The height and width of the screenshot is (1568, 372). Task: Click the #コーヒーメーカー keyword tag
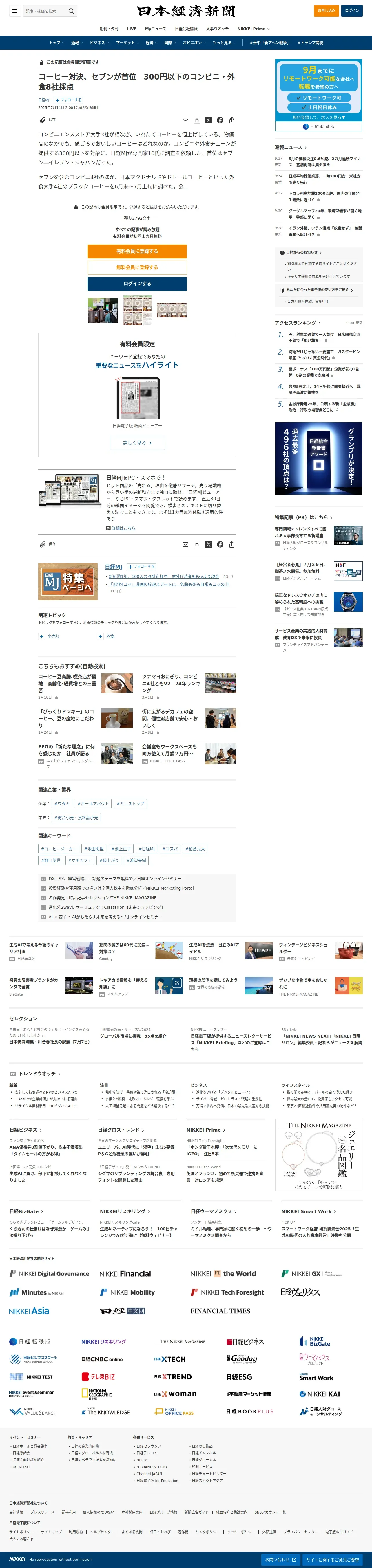coord(59,849)
